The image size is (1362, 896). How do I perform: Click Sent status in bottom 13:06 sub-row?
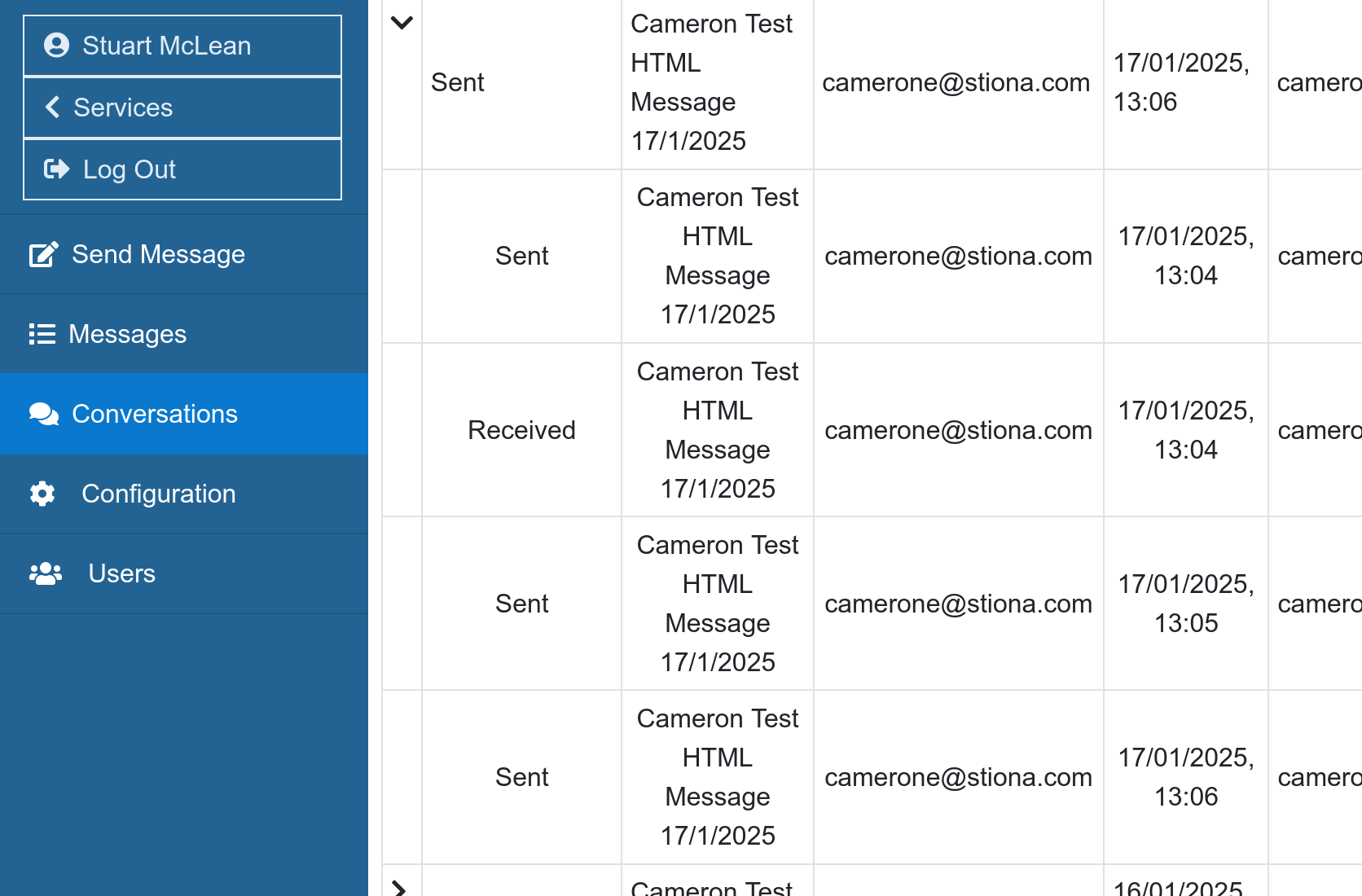tap(521, 777)
